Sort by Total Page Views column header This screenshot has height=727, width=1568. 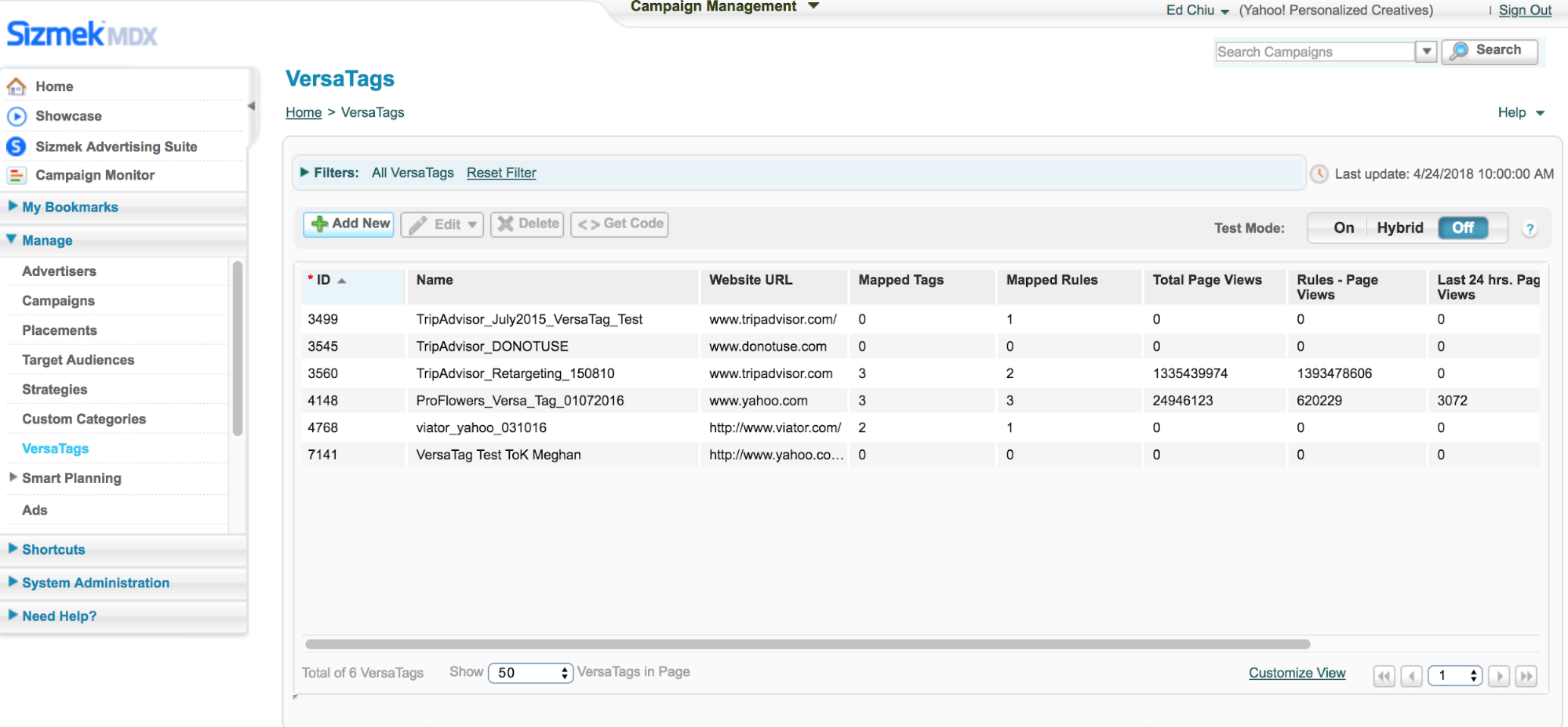(1214, 287)
